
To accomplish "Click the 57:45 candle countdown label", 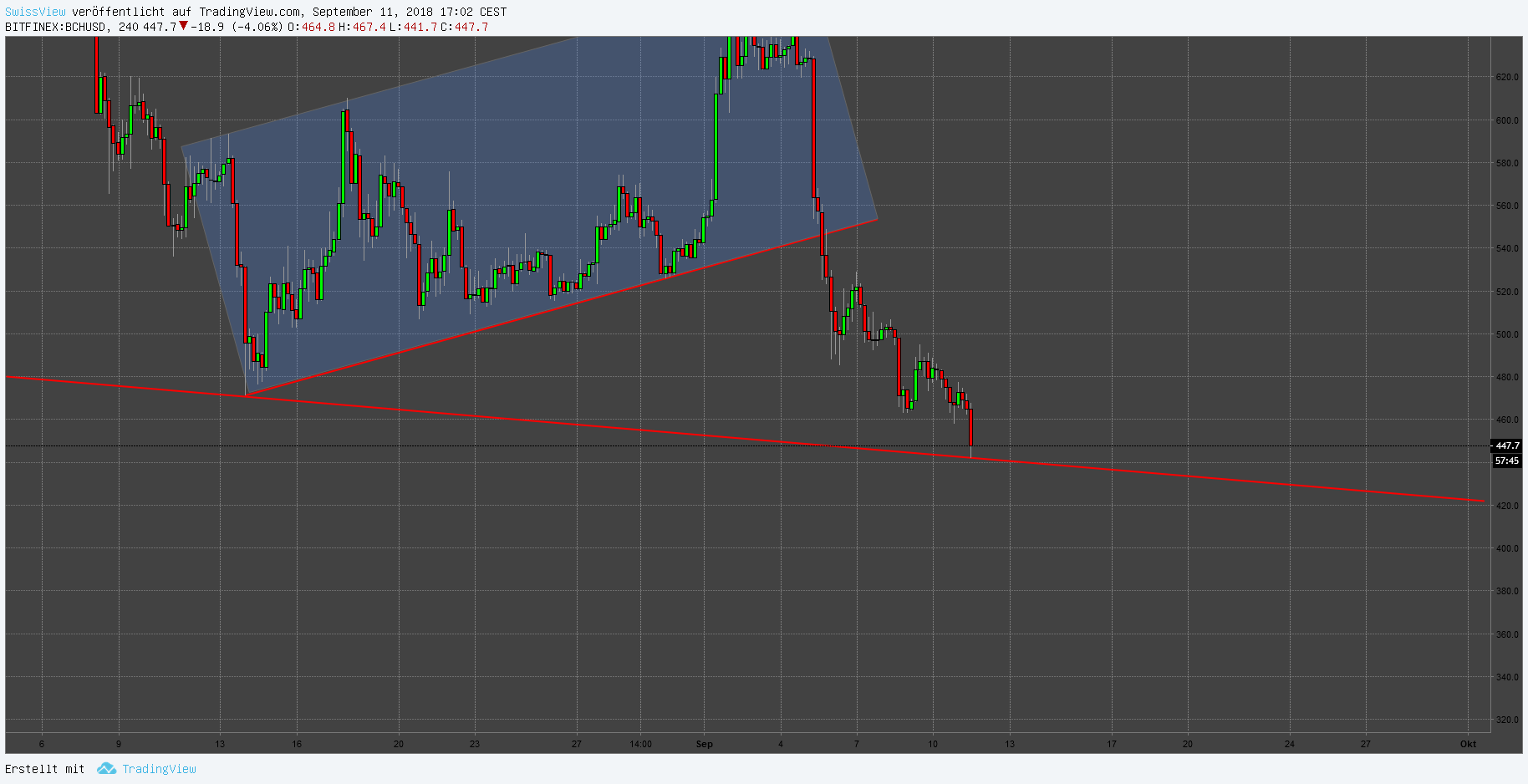I will [1507, 461].
